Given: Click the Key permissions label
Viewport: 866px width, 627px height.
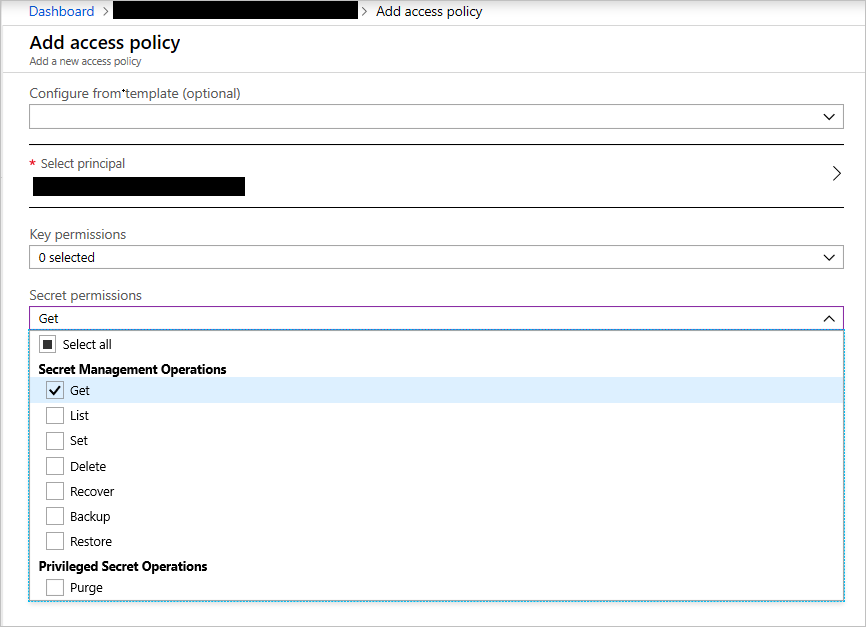Looking at the screenshot, I should [78, 234].
